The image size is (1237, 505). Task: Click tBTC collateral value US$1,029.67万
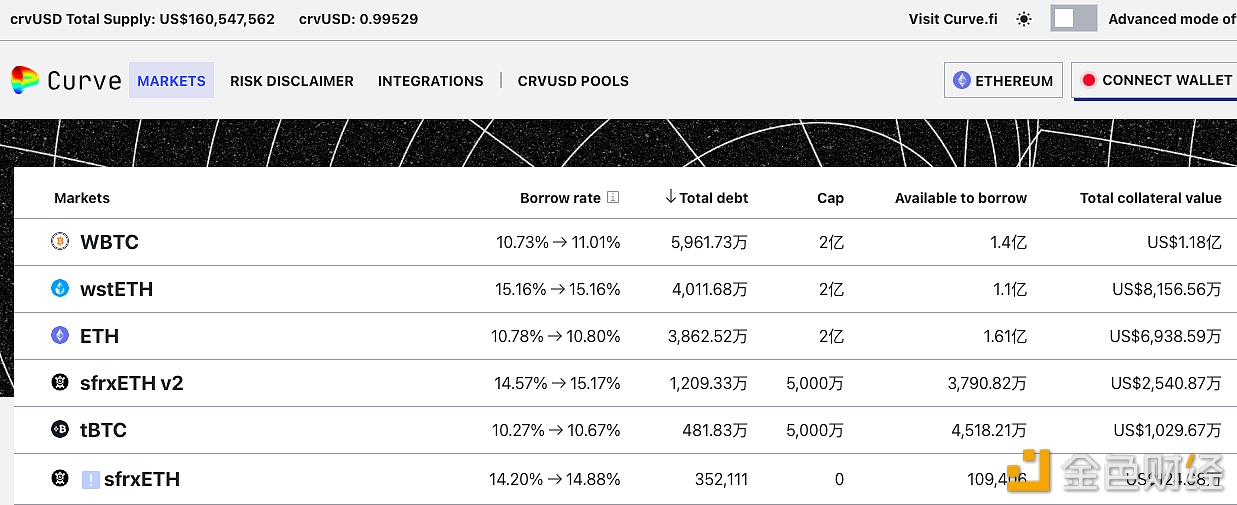pyautogui.click(x=1167, y=430)
